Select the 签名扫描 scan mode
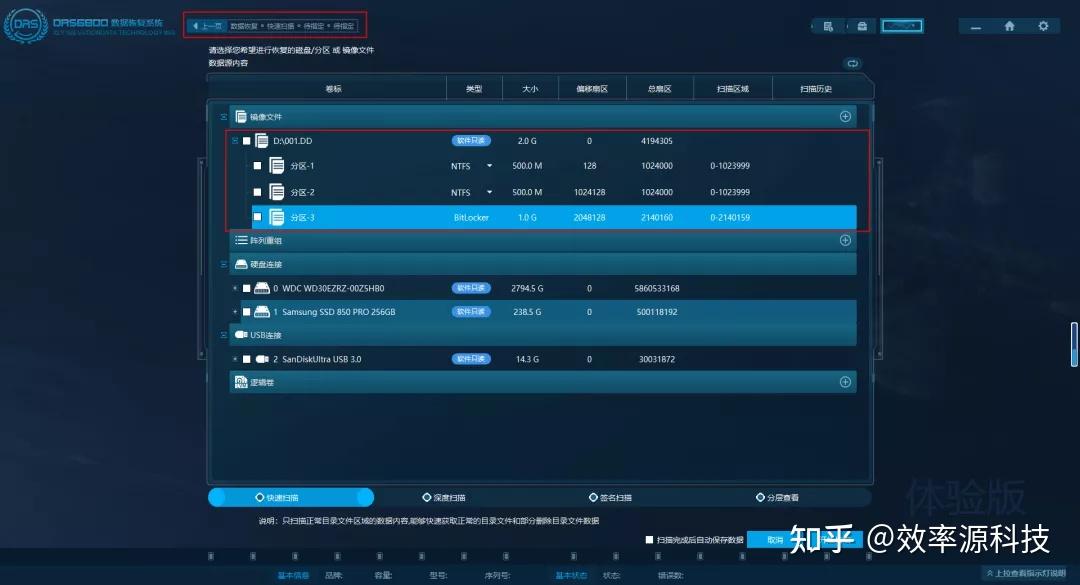 (610, 497)
